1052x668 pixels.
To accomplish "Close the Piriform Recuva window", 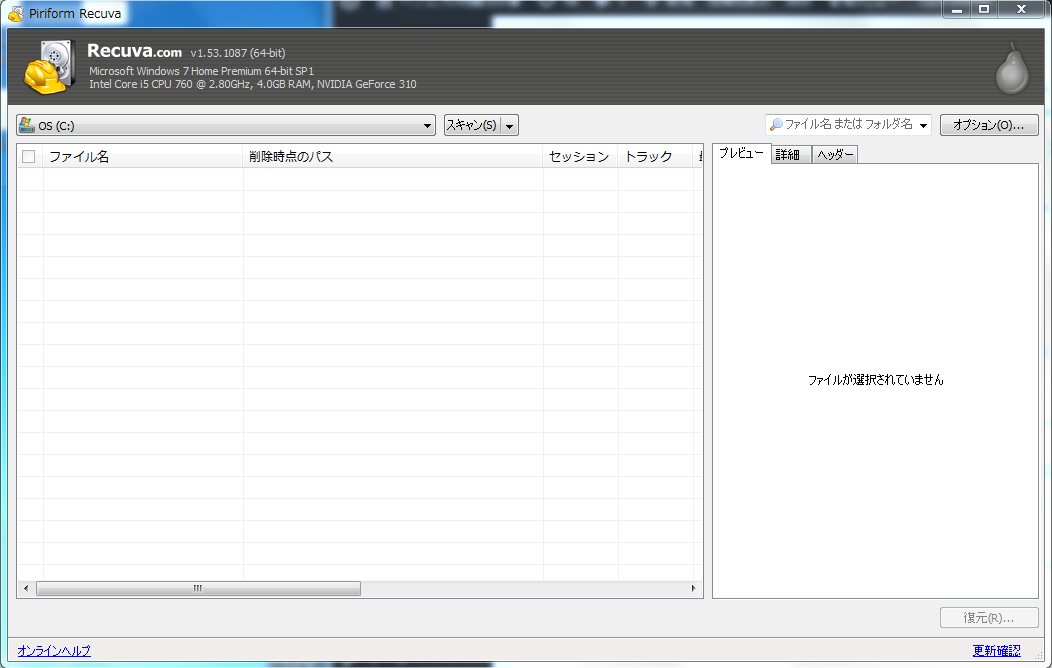I will tap(1021, 9).
